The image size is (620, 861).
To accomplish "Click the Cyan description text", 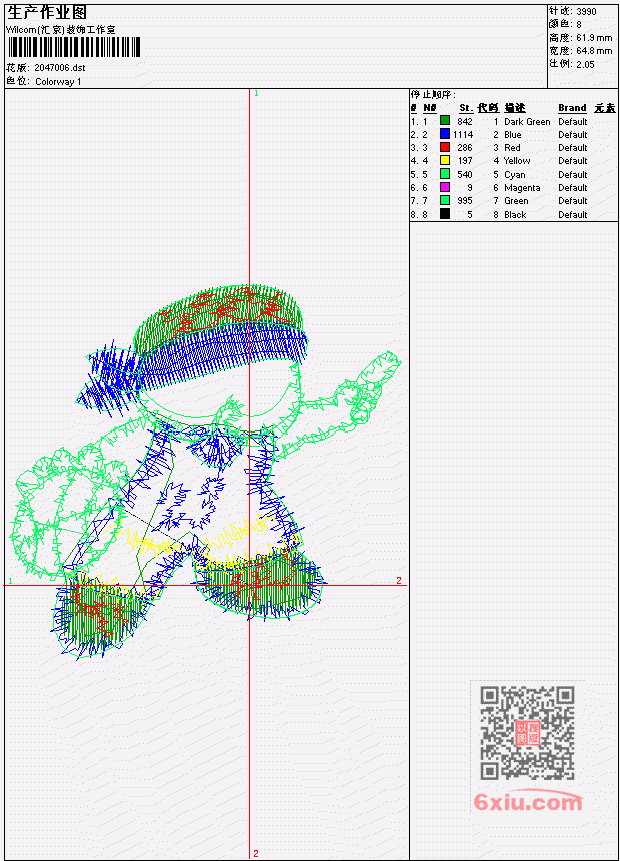I will point(515,175).
